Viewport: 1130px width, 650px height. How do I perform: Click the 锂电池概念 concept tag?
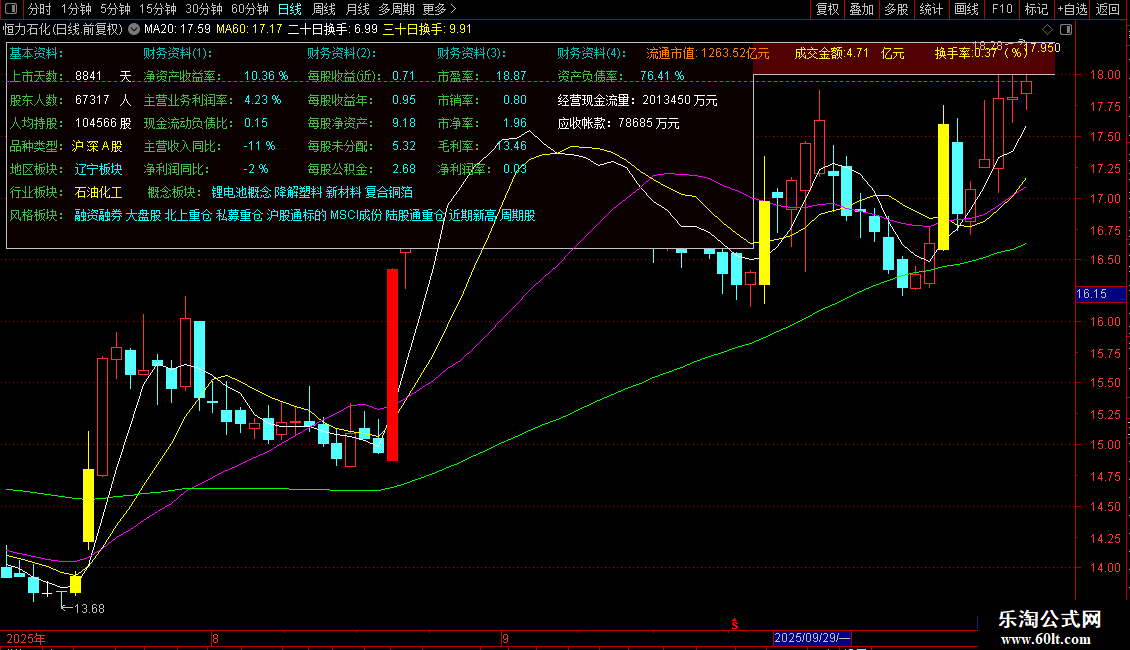pyautogui.click(x=241, y=192)
